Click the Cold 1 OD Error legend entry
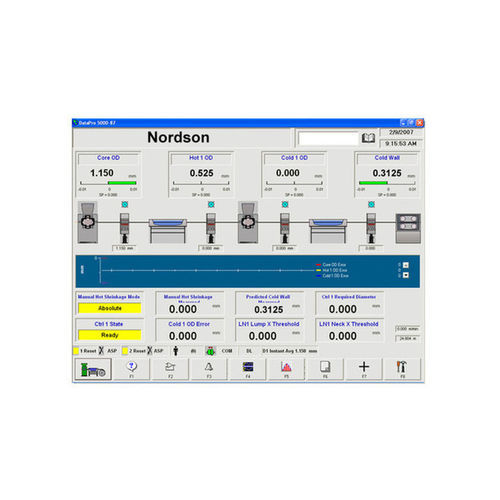The image size is (500, 500). [332, 276]
